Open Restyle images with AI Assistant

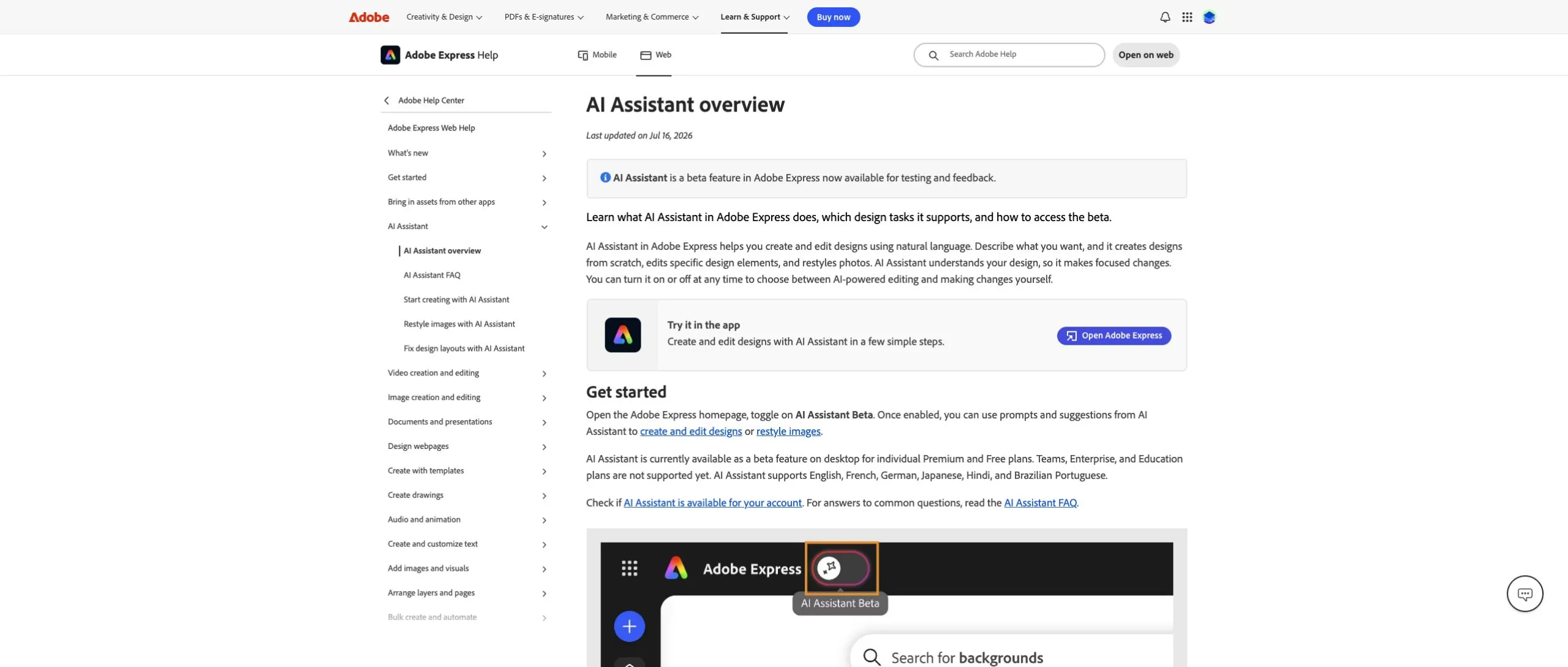click(459, 325)
